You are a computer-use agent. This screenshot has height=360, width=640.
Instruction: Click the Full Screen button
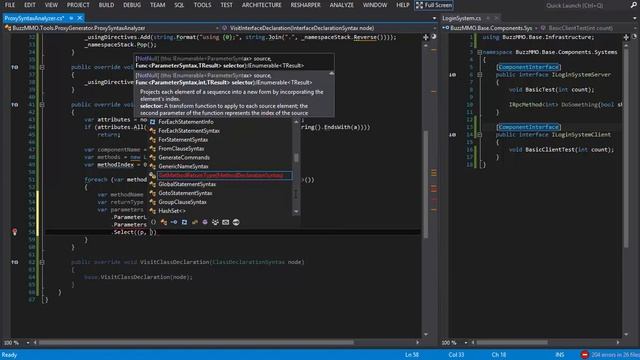[x=434, y=5]
